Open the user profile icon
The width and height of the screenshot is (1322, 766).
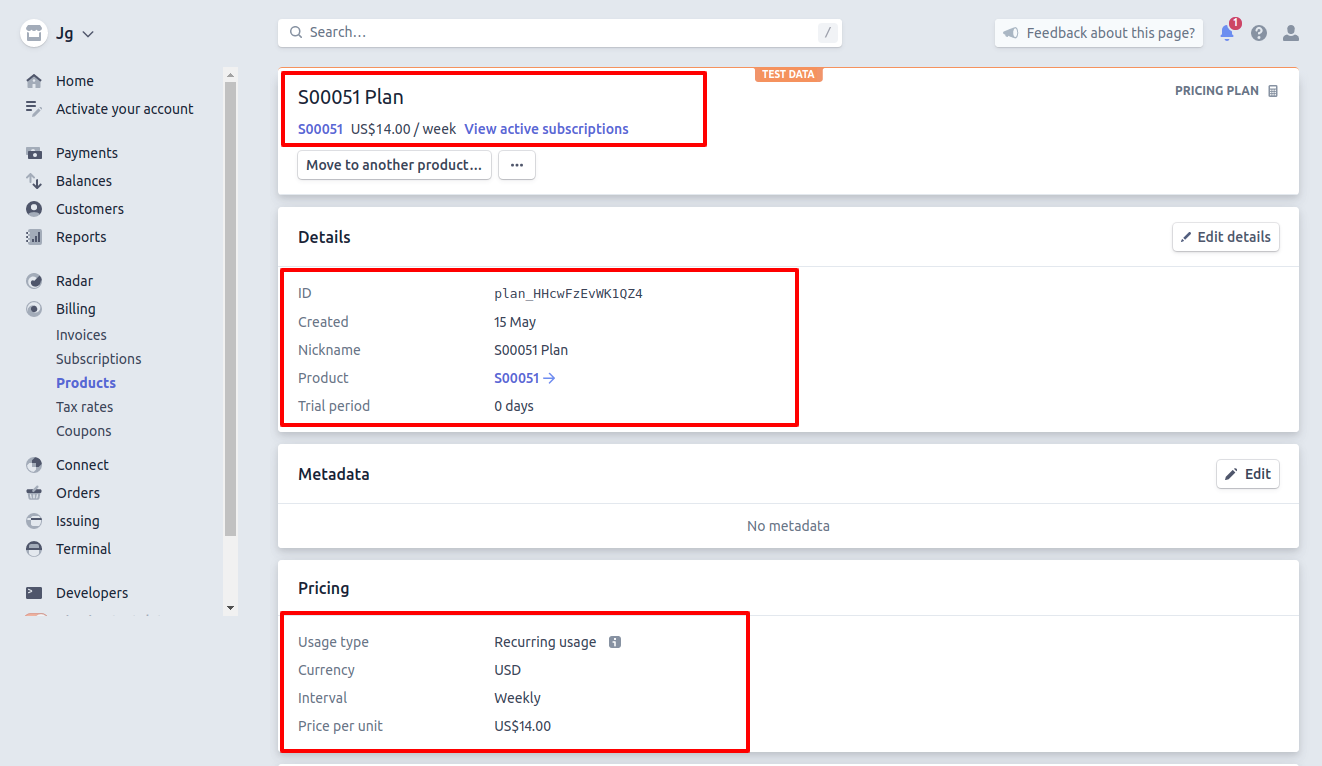pyautogui.click(x=1291, y=33)
